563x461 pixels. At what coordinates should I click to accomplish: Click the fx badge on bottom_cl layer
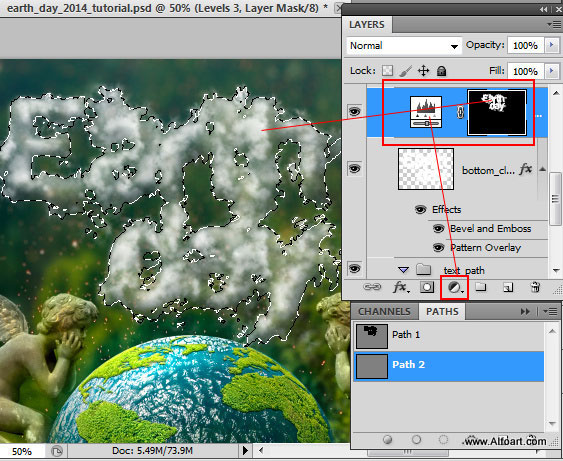(526, 169)
